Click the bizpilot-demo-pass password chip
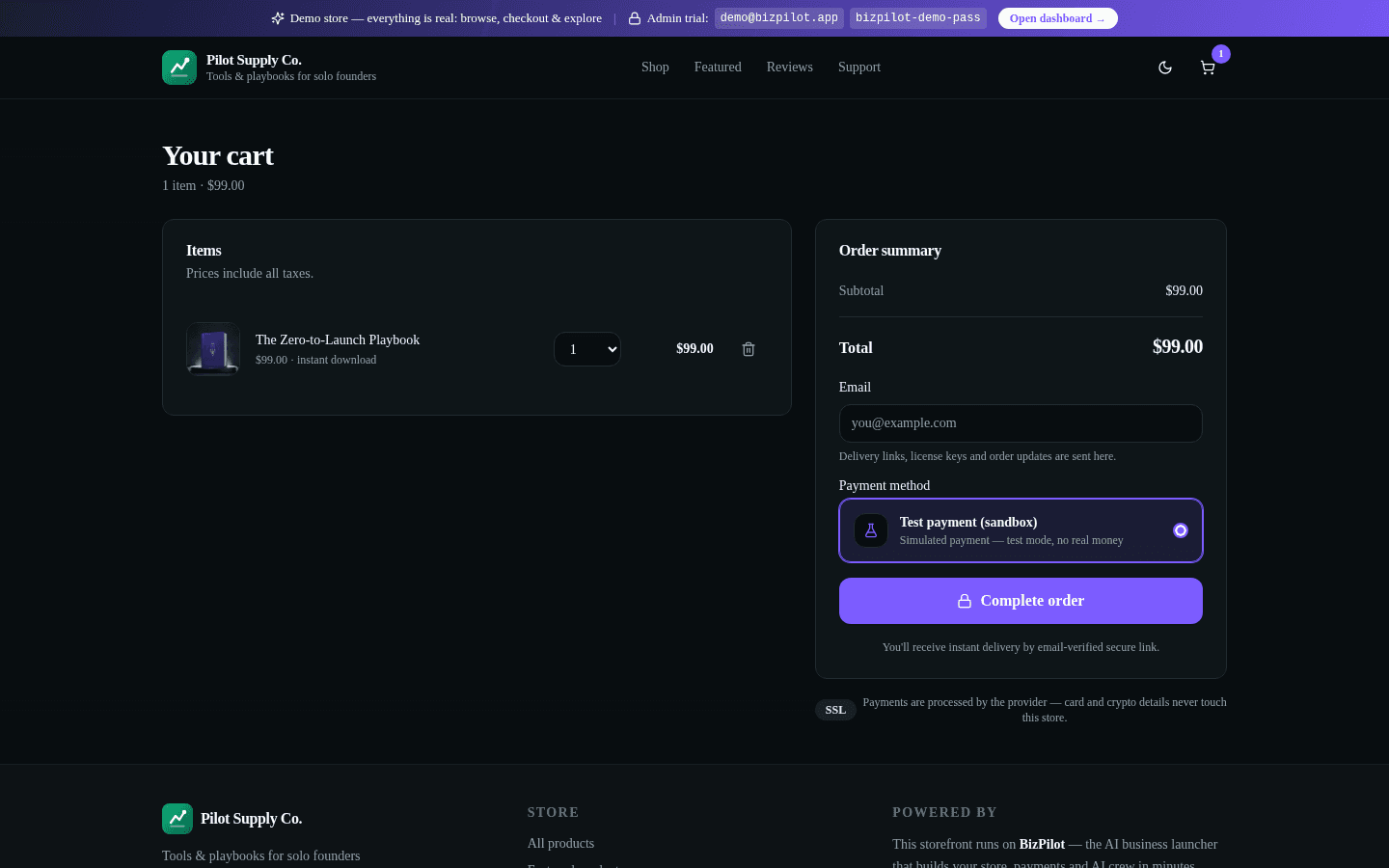This screenshot has width=1389, height=868. pyautogui.click(x=918, y=18)
